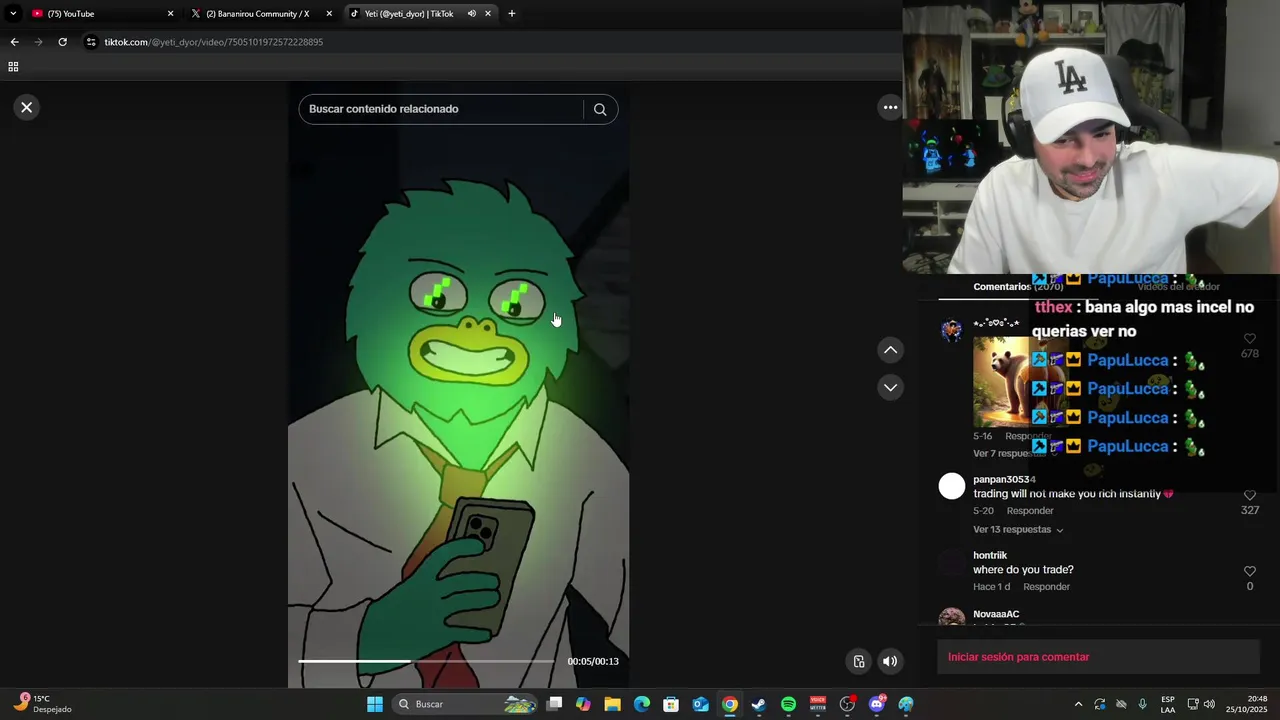Open Discord from the taskbar

[877, 704]
